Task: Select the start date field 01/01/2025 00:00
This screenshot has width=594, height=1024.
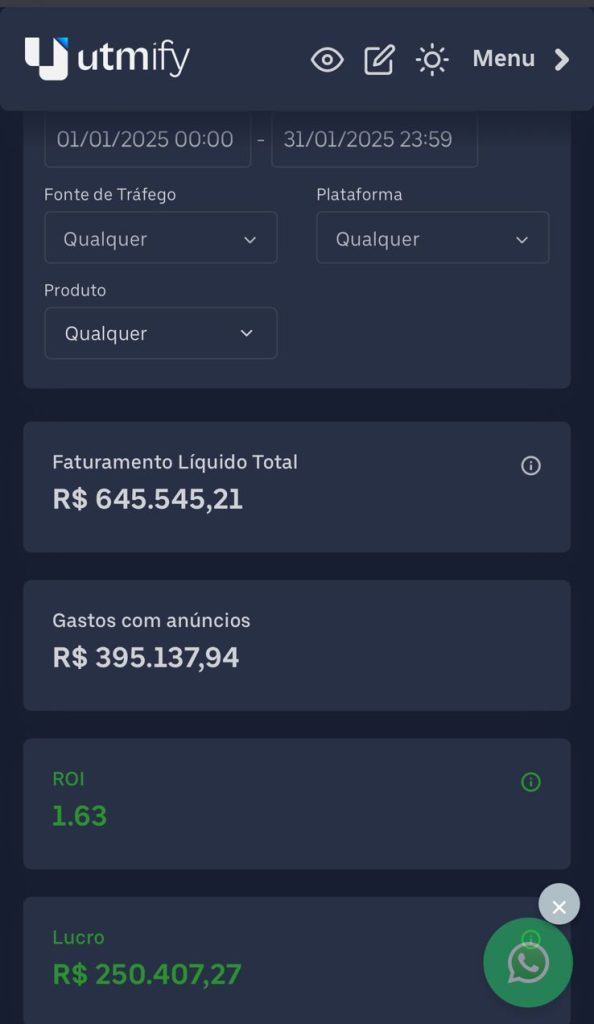Action: click(x=148, y=140)
